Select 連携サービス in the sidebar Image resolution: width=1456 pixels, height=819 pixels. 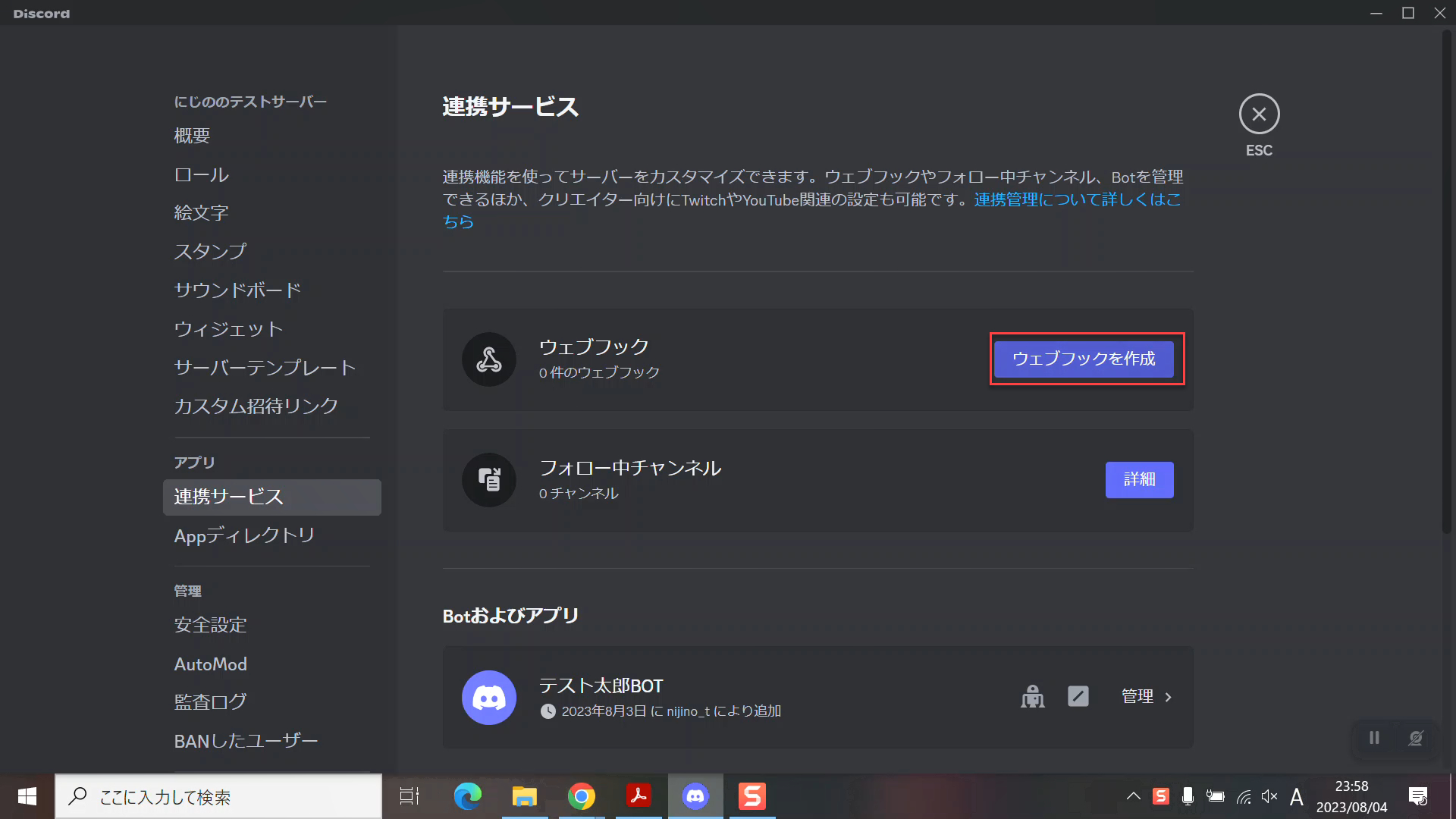pos(227,497)
